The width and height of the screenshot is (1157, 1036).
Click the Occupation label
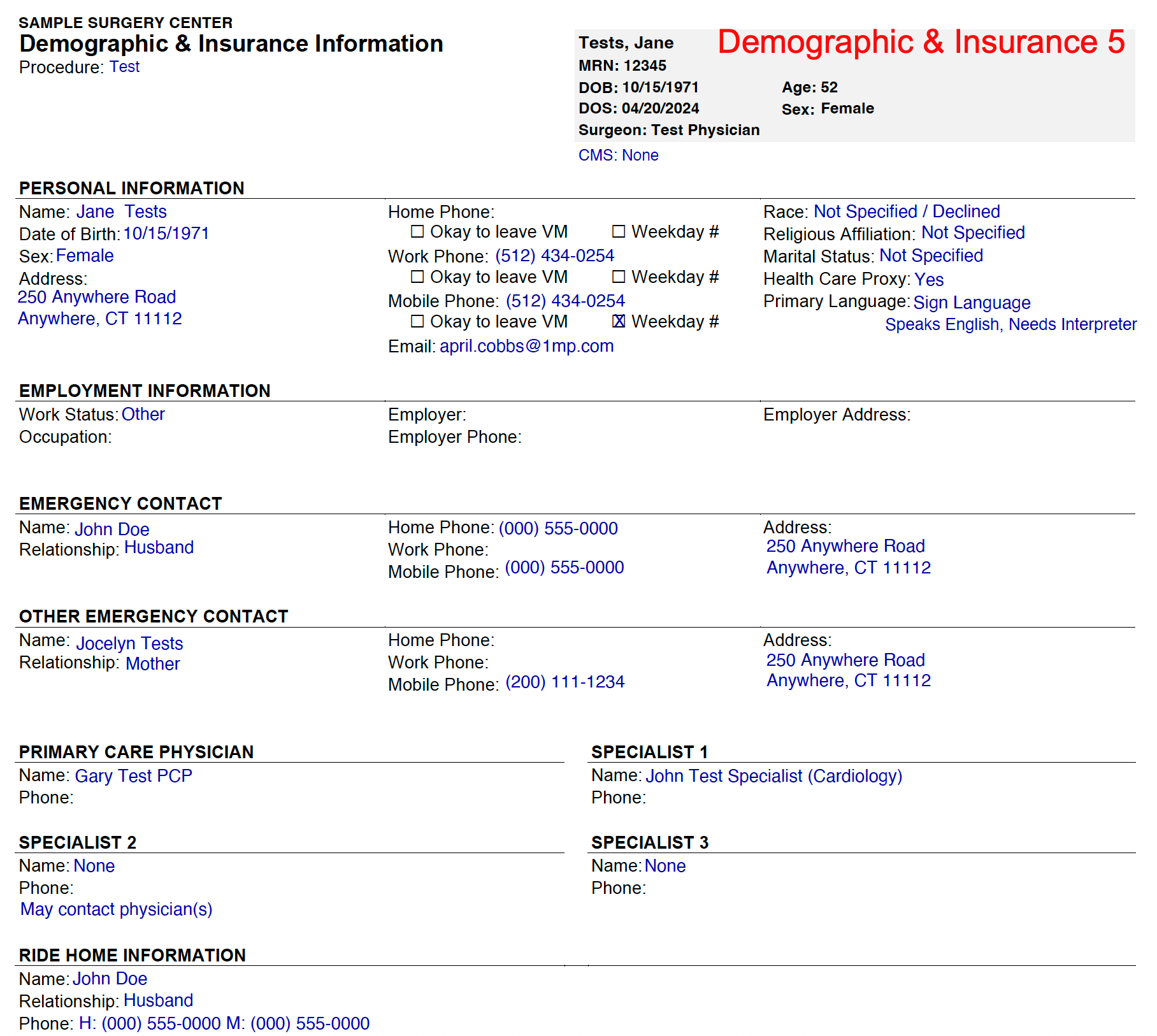point(66,437)
